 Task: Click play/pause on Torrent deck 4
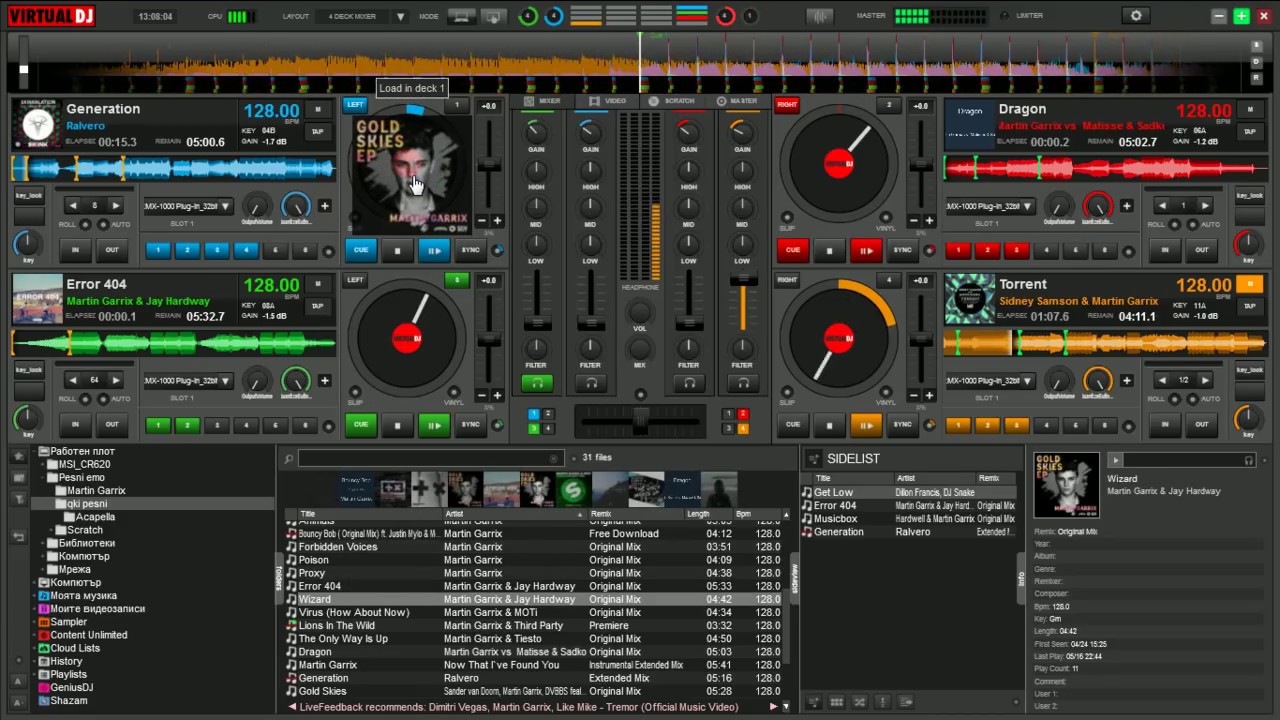[866, 425]
